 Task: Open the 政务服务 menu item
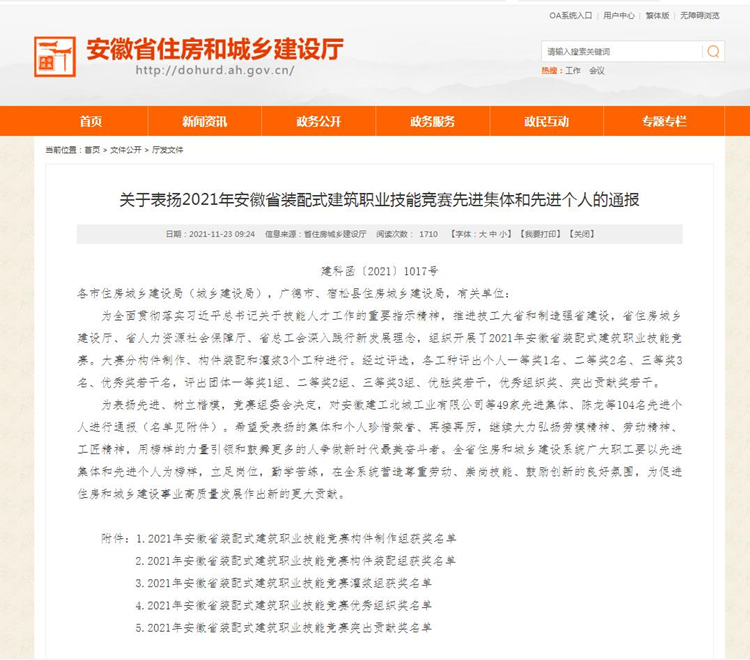click(432, 121)
